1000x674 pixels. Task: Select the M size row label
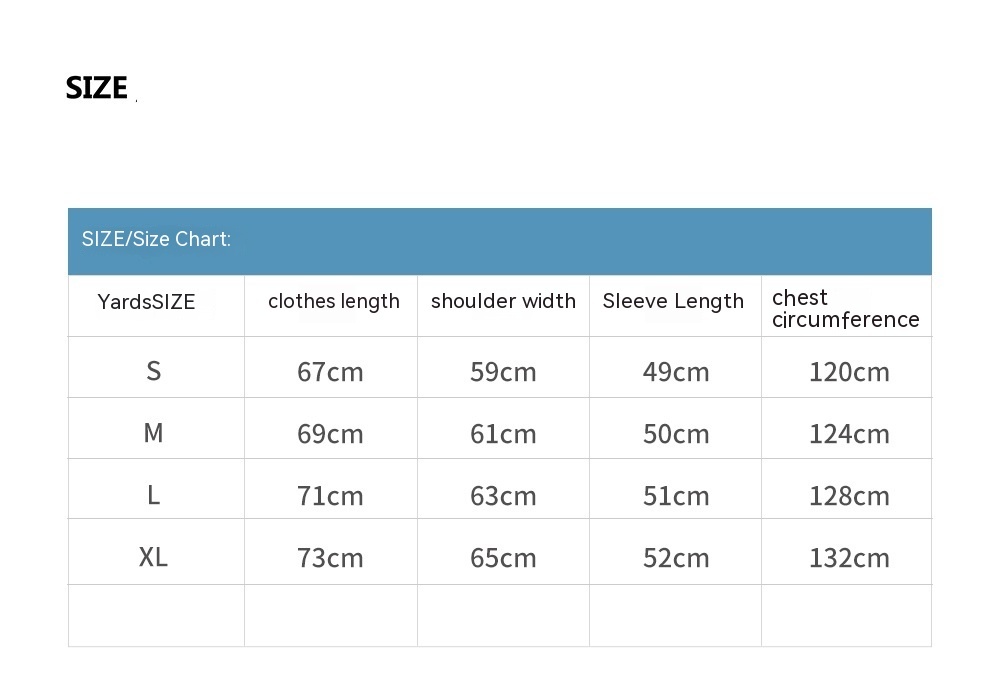pyautogui.click(x=153, y=433)
